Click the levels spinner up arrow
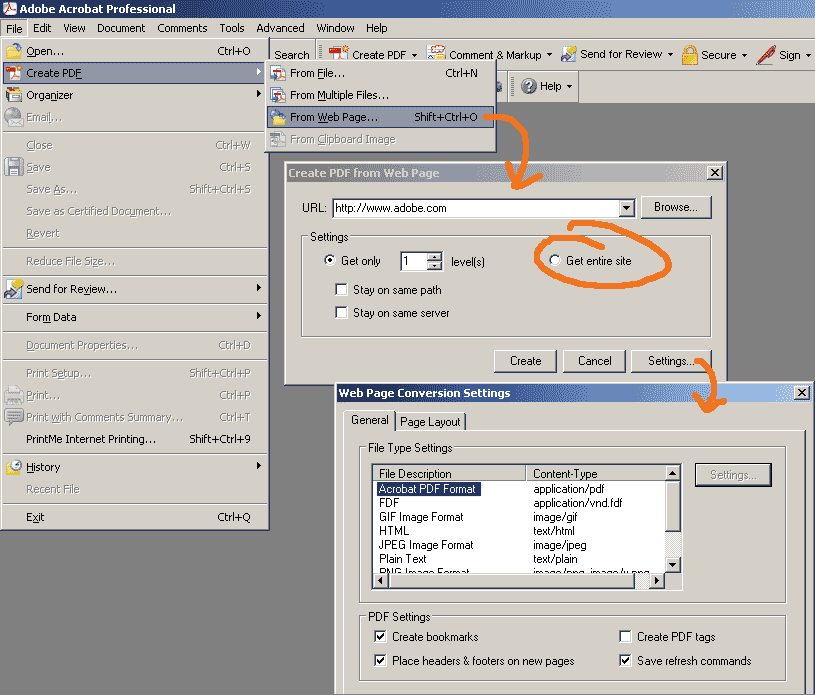Viewport: 815px width, 695px height. point(434,256)
